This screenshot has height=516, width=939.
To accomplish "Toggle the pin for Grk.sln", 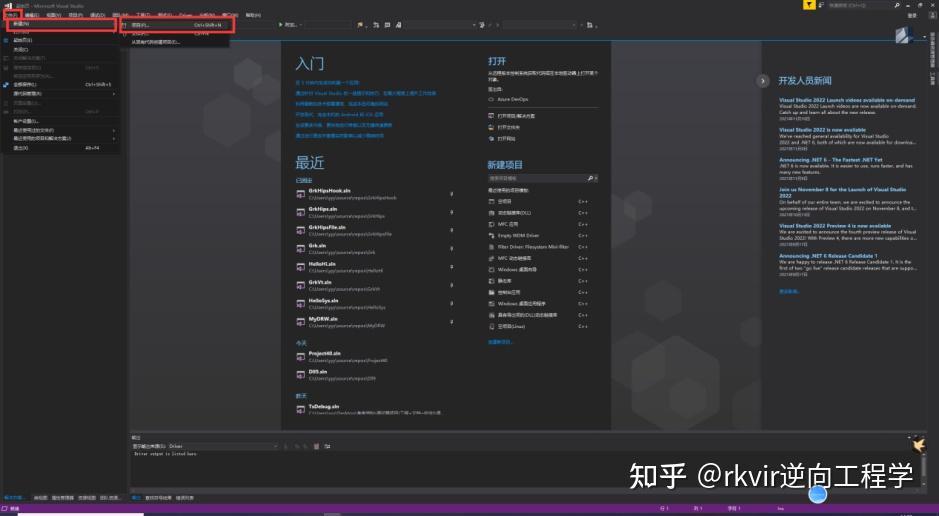I will click(x=452, y=248).
